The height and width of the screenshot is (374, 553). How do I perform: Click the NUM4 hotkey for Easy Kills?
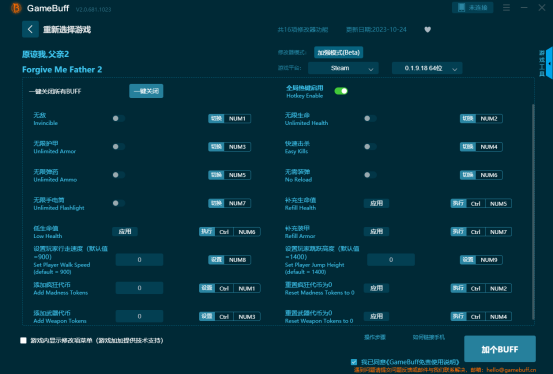(x=489, y=147)
